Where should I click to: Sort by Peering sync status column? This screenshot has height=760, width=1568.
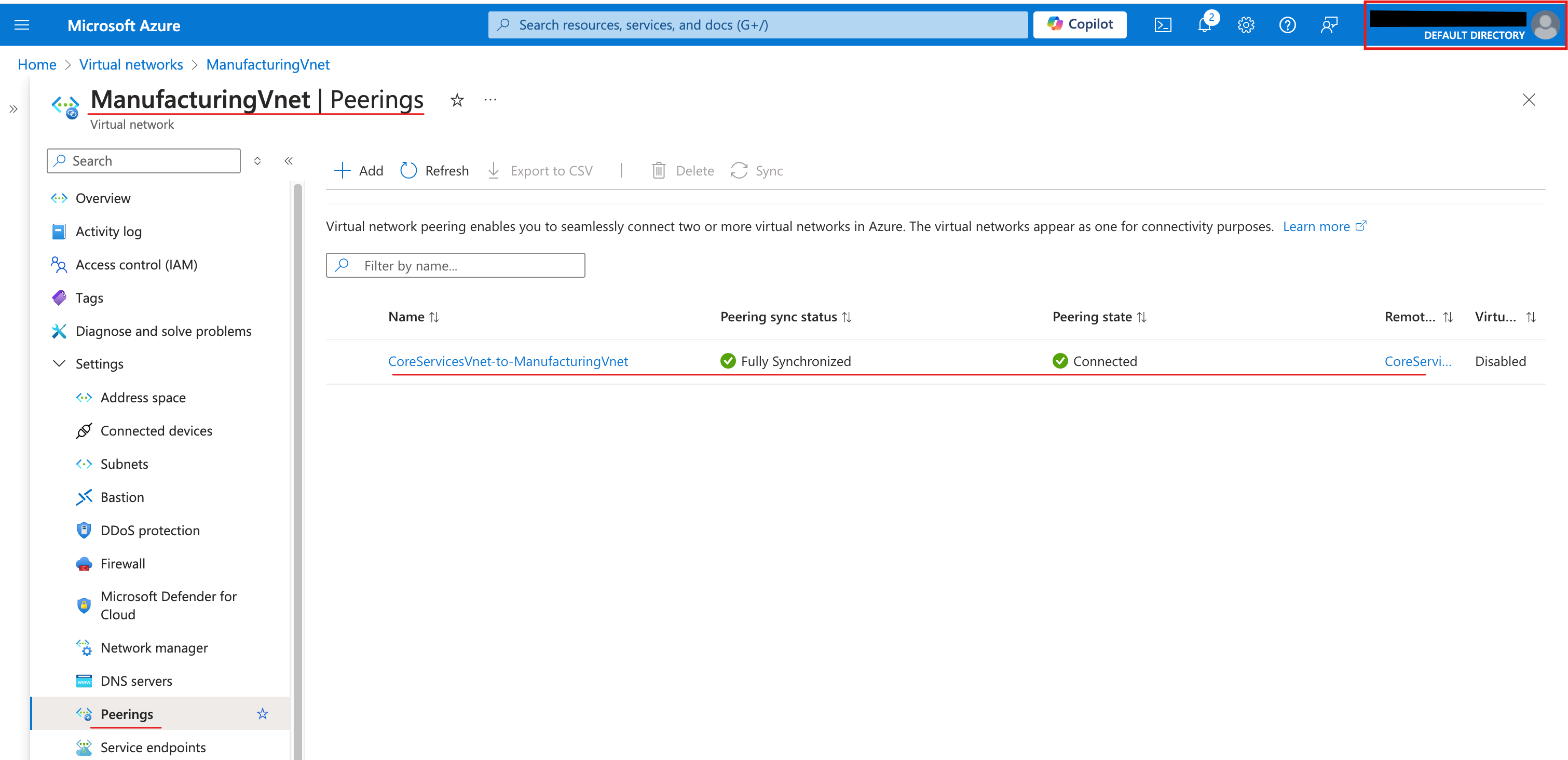pyautogui.click(x=786, y=317)
